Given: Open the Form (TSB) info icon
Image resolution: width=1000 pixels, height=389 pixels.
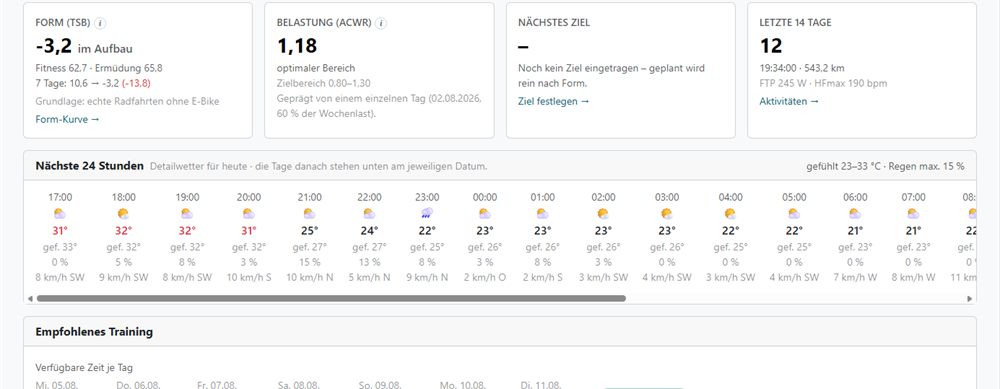Looking at the screenshot, I should pyautogui.click(x=100, y=23).
